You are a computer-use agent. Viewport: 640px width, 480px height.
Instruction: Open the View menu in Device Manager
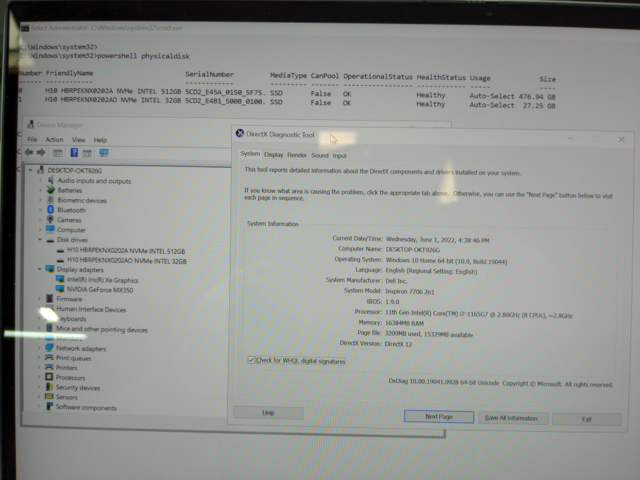coord(77,140)
